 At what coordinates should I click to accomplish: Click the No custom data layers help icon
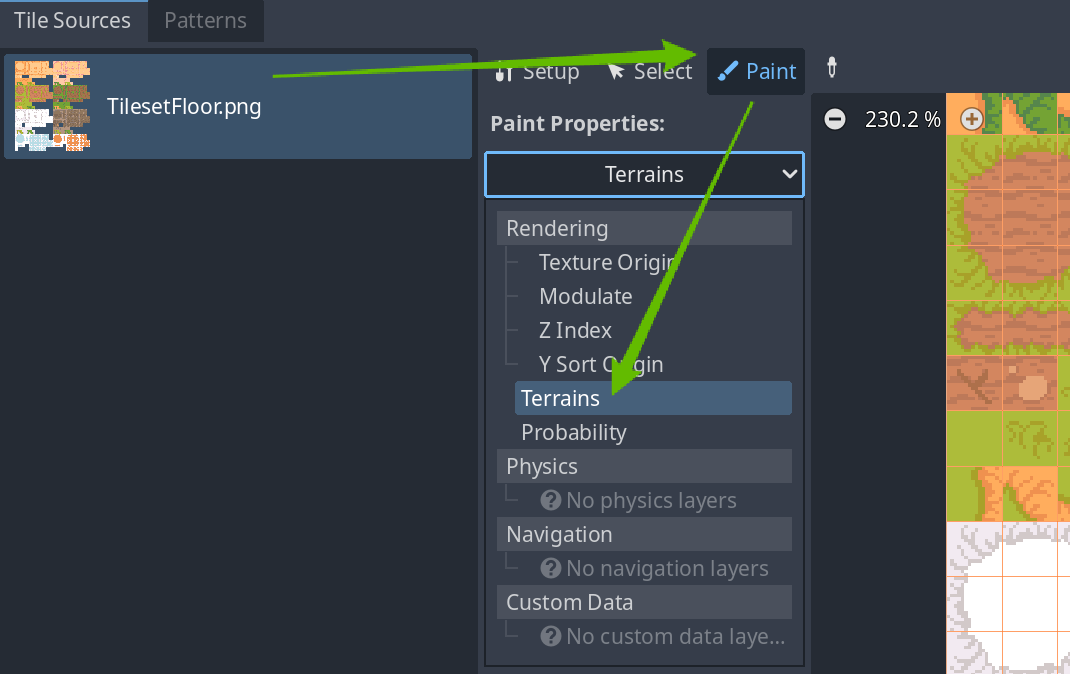point(551,636)
